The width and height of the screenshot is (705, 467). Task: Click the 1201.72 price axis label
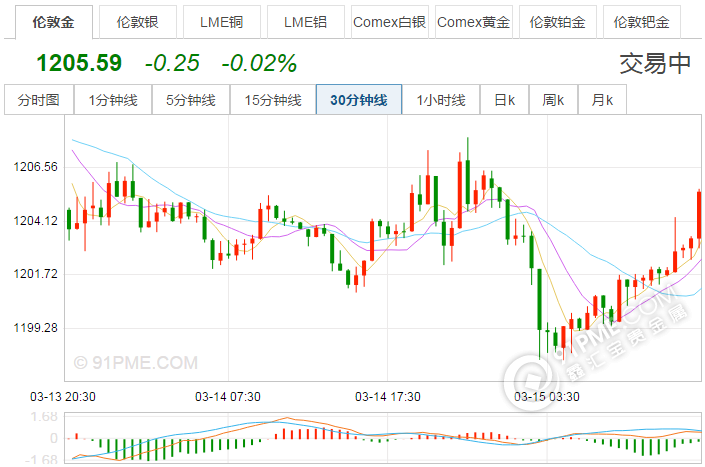(x=36, y=274)
